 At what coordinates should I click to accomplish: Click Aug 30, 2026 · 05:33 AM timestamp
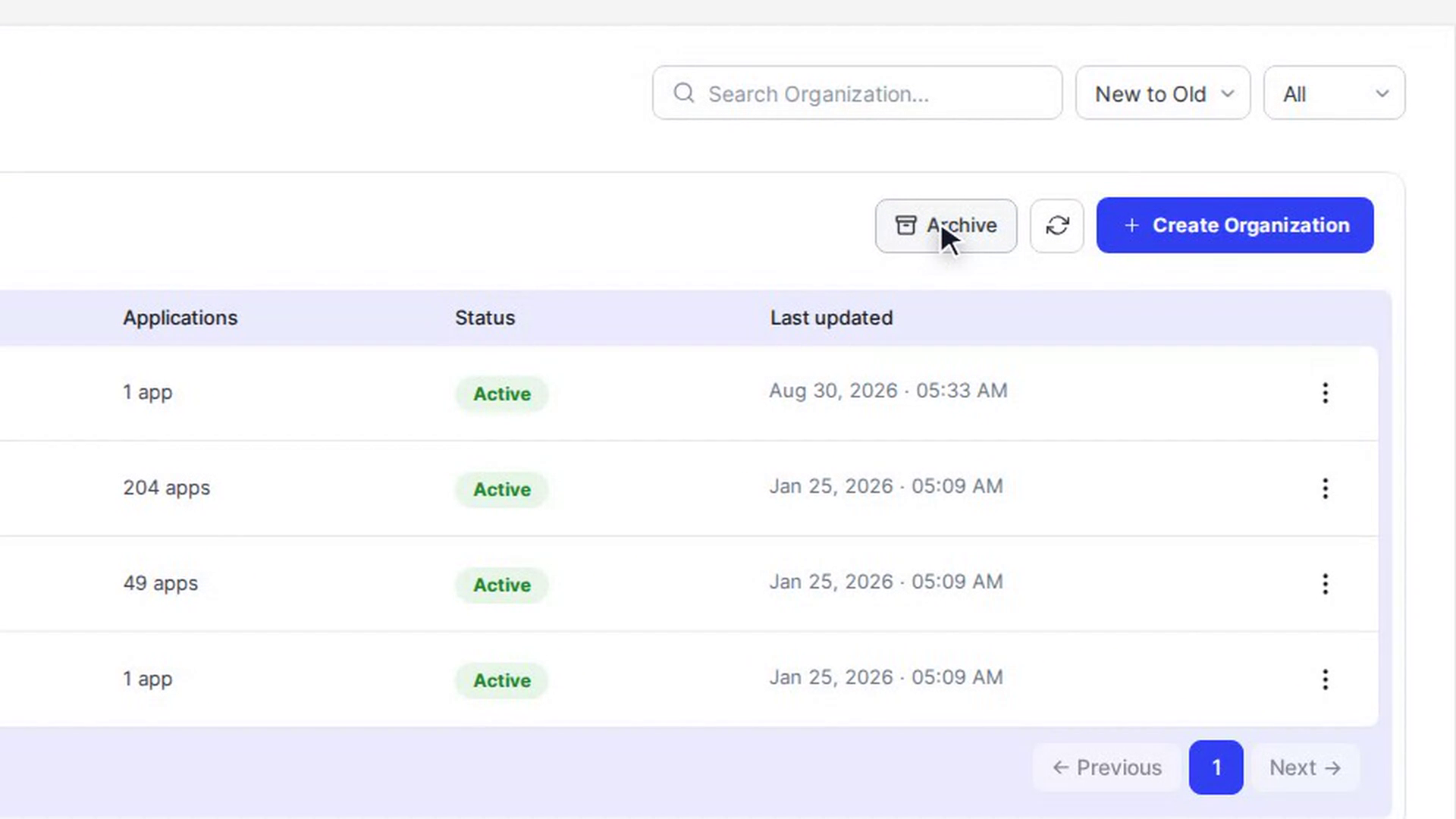[x=888, y=391]
